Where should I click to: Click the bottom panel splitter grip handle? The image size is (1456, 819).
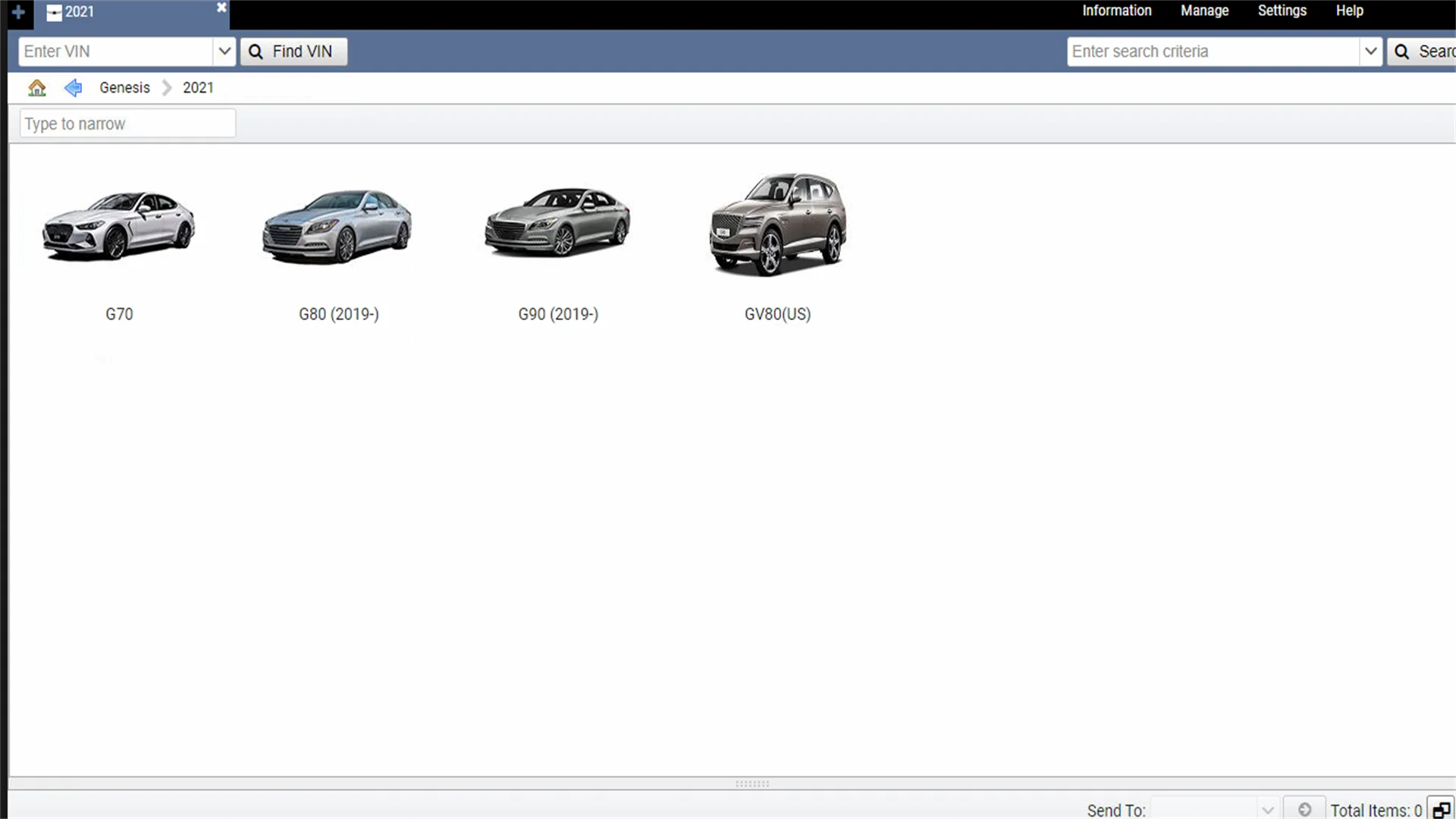pyautogui.click(x=752, y=783)
